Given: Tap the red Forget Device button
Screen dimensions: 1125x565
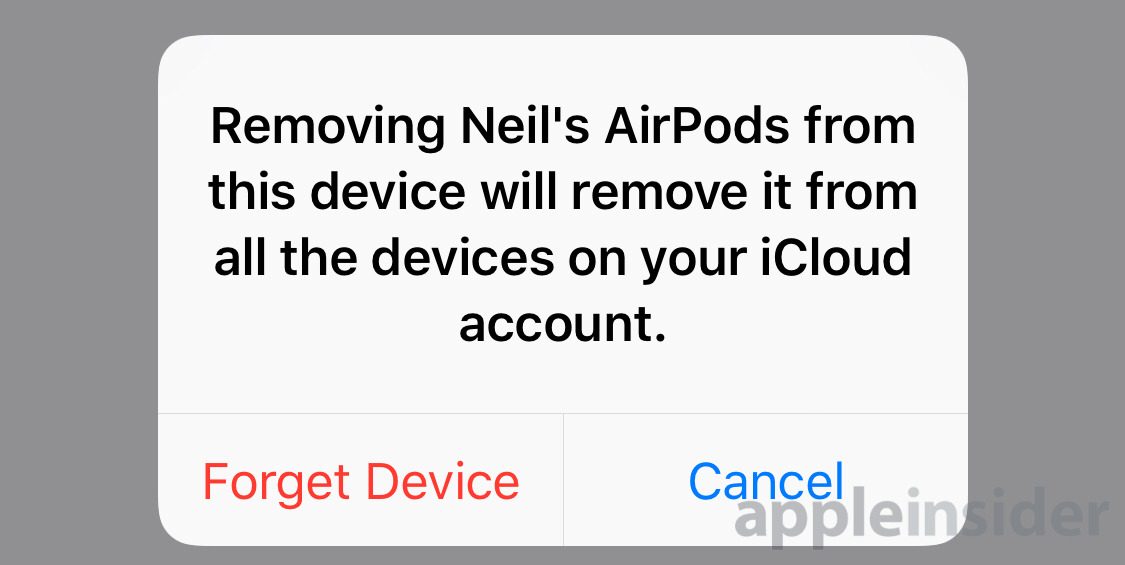Looking at the screenshot, I should point(361,481).
